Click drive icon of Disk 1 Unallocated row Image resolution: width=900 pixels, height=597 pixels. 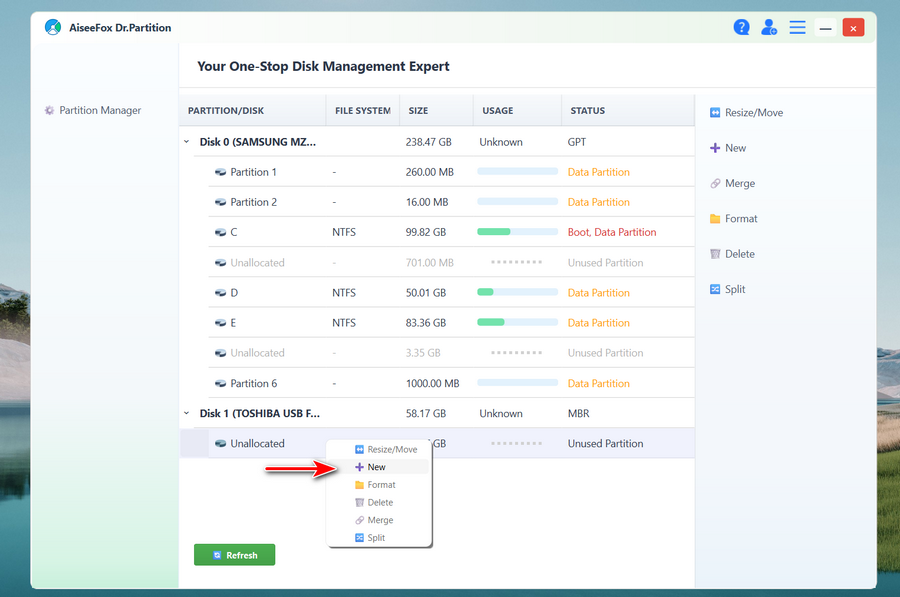pyautogui.click(x=220, y=444)
